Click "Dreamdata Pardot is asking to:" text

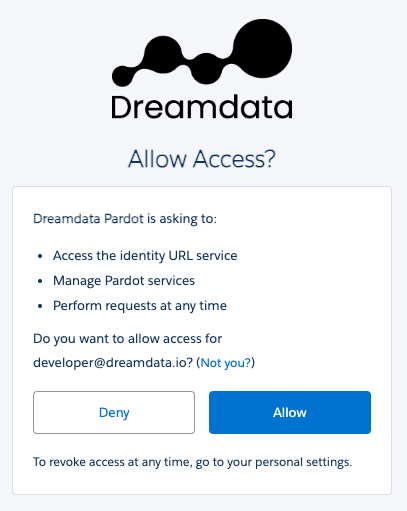(125, 219)
